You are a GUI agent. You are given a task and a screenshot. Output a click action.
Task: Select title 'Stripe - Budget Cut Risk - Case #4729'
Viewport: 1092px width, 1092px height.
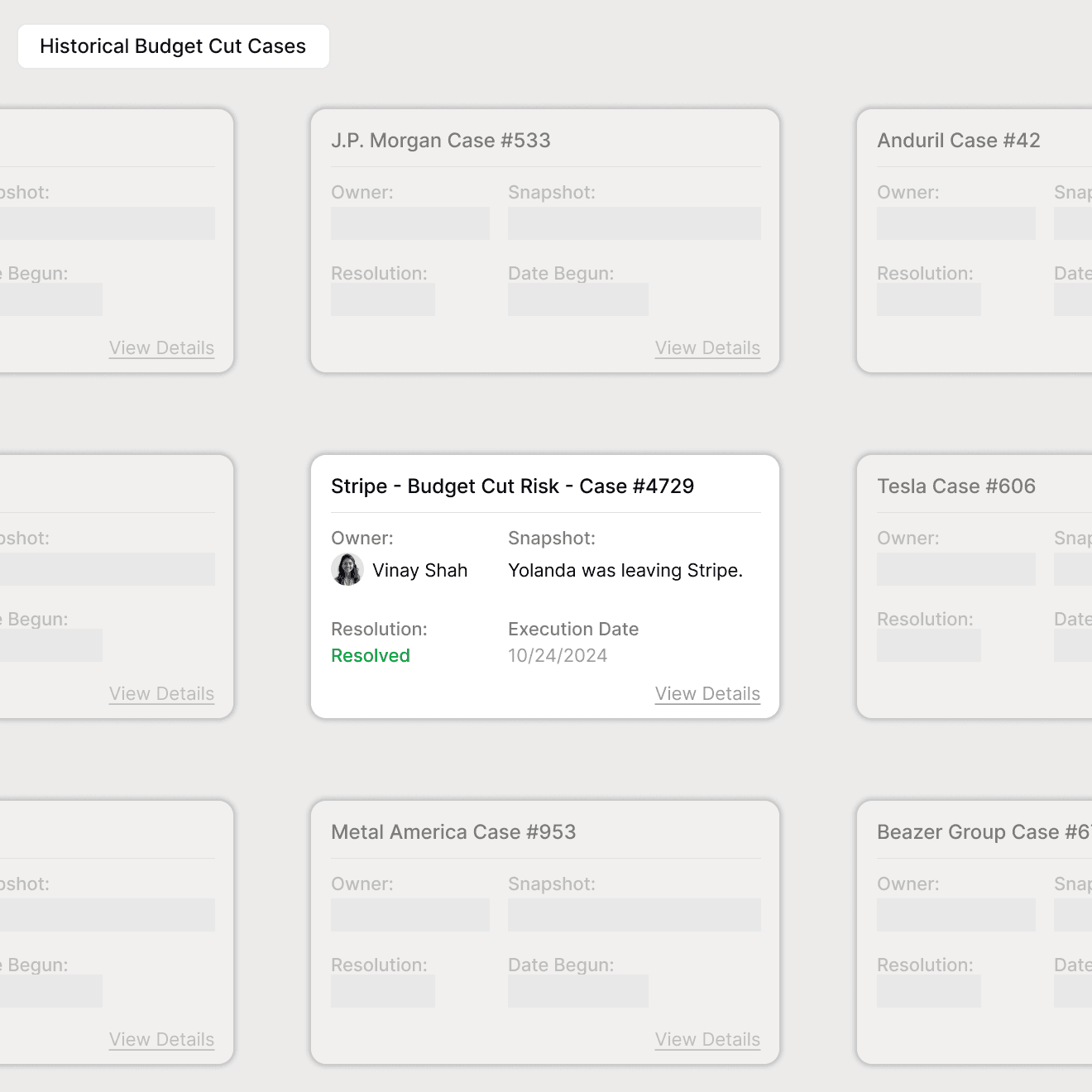coord(512,486)
